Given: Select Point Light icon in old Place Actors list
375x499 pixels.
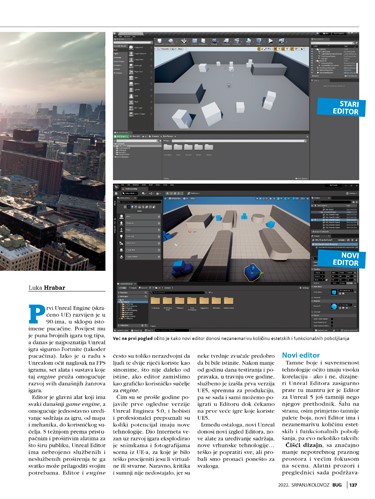Looking at the screenshot, I should 131,66.
